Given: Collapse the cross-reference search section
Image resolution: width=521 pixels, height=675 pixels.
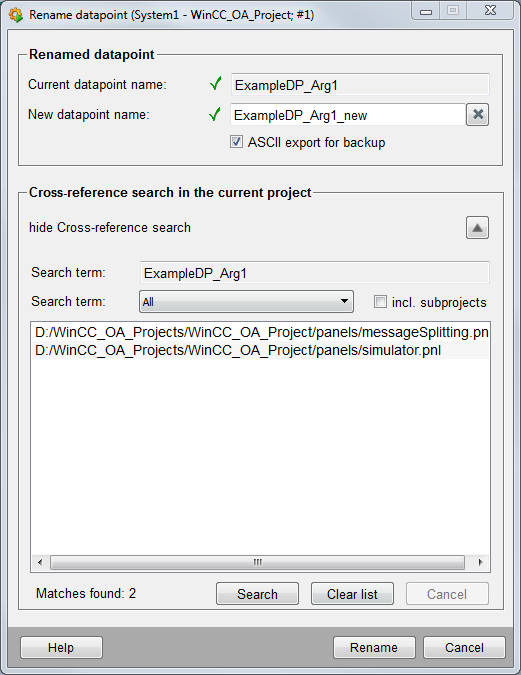Looking at the screenshot, I should click(x=477, y=227).
